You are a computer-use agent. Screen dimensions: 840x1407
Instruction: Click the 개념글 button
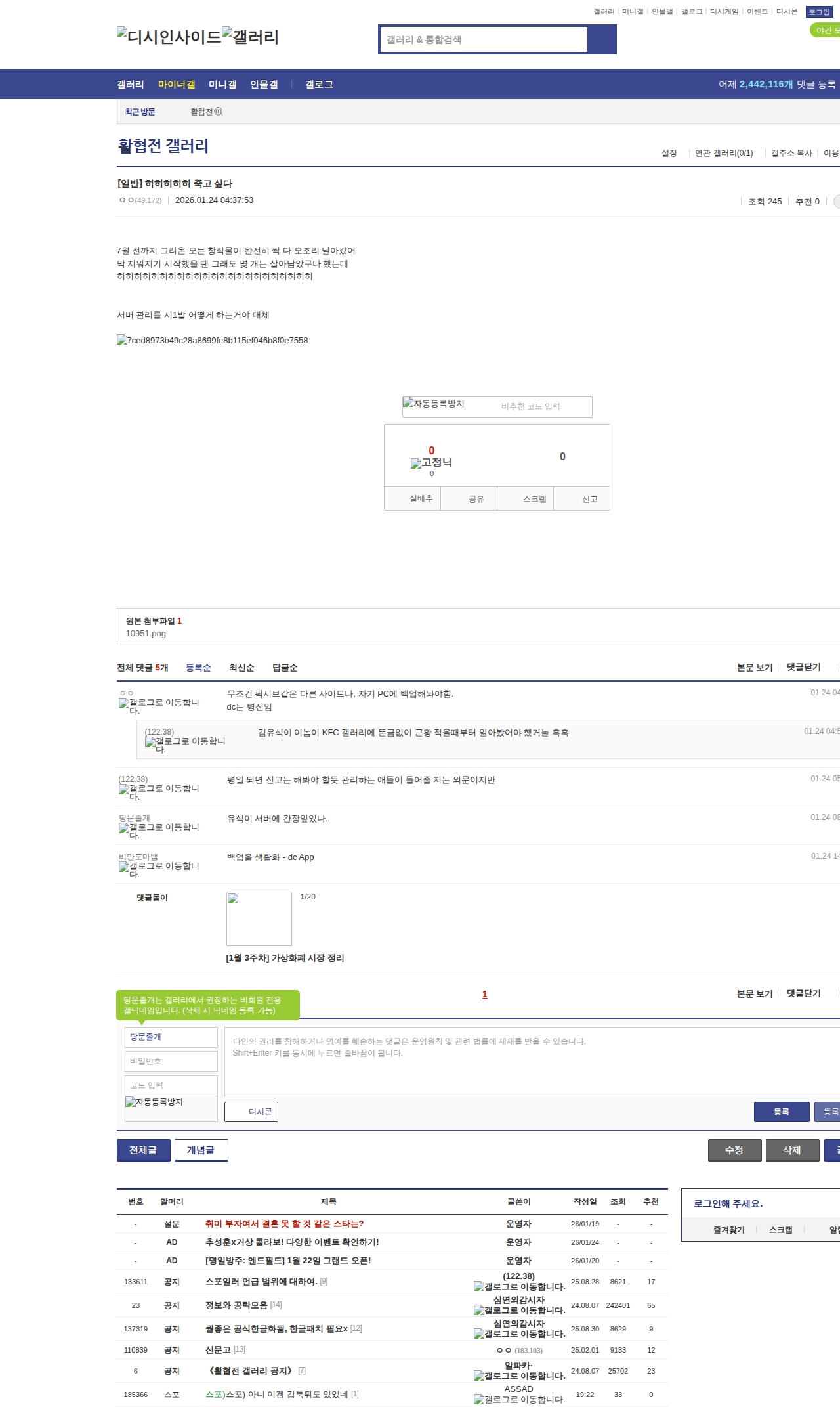[x=201, y=1150]
